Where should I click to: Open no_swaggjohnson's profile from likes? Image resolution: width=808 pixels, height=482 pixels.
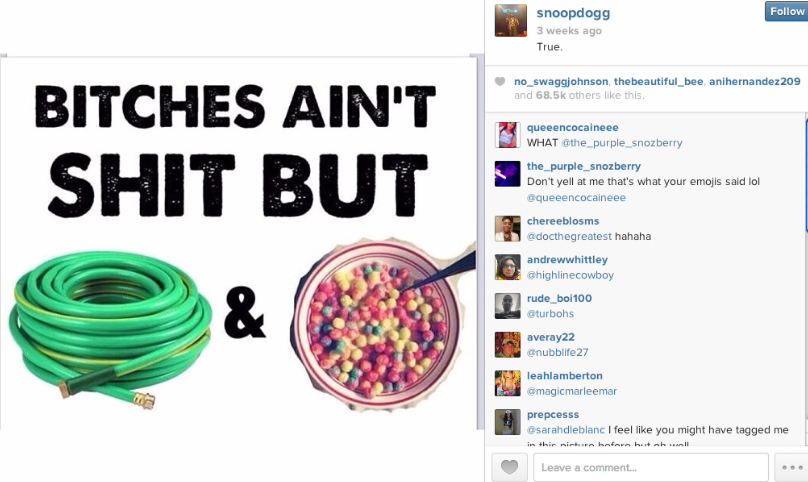pos(561,81)
